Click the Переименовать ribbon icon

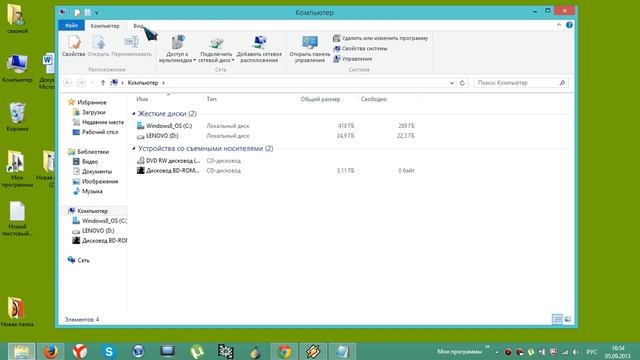click(131, 45)
